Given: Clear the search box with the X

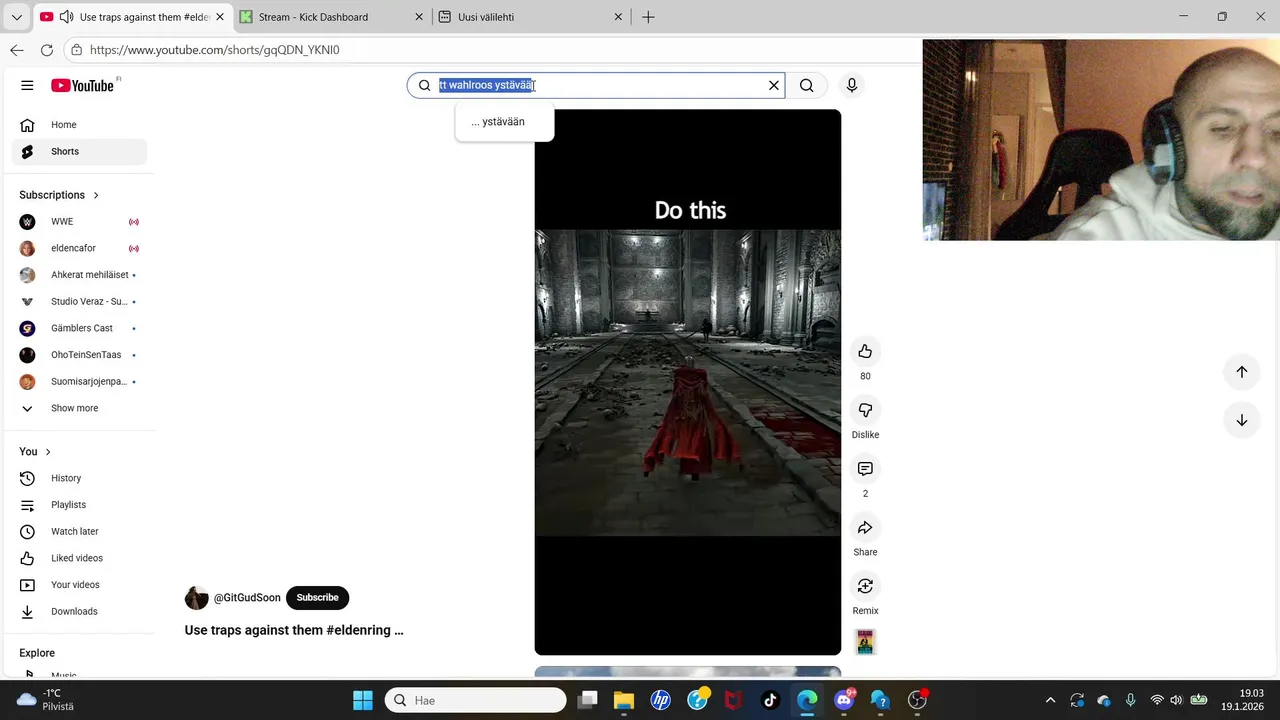Looking at the screenshot, I should tap(773, 85).
